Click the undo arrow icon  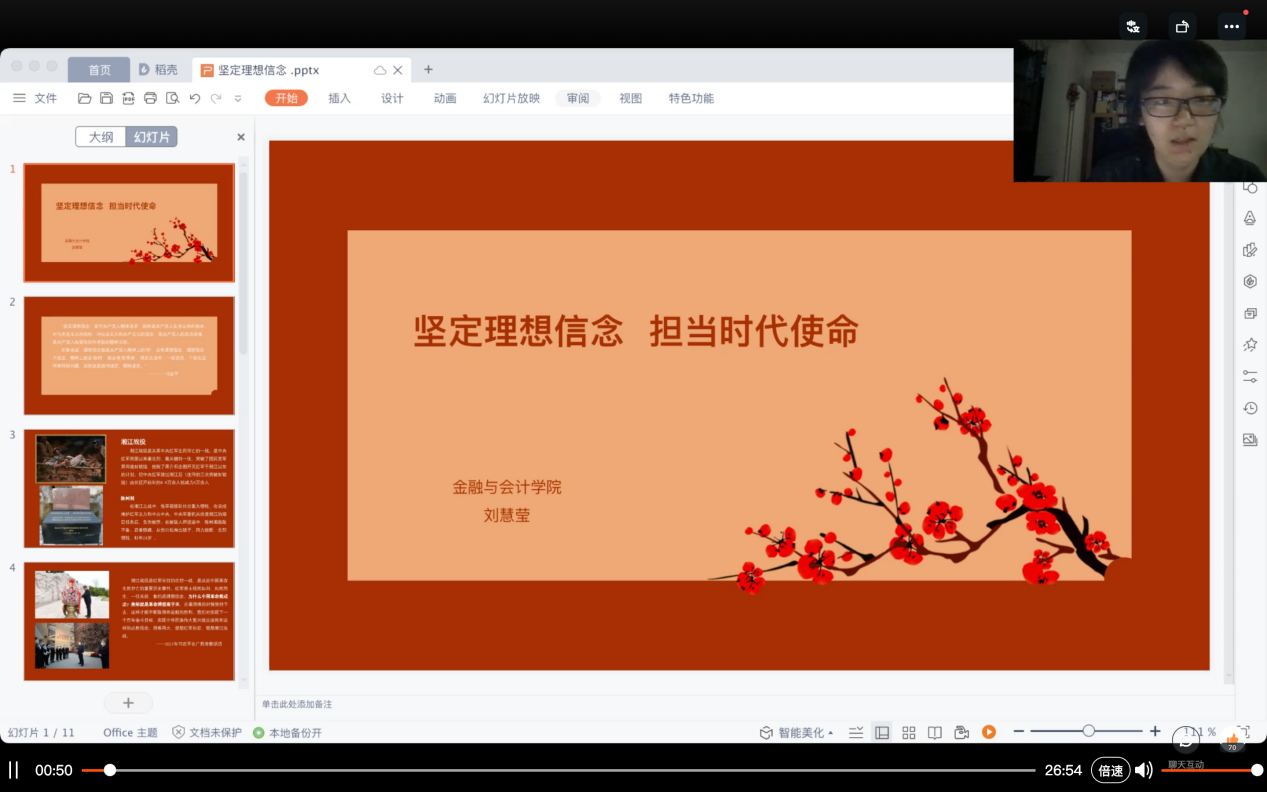195,98
